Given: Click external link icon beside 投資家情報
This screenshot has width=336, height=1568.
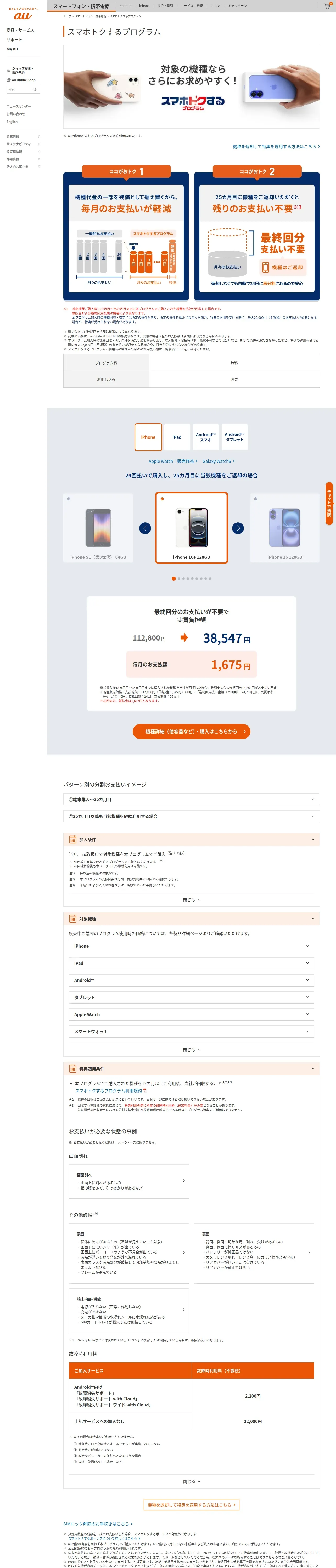Looking at the screenshot, I should pyautogui.click(x=39, y=152).
